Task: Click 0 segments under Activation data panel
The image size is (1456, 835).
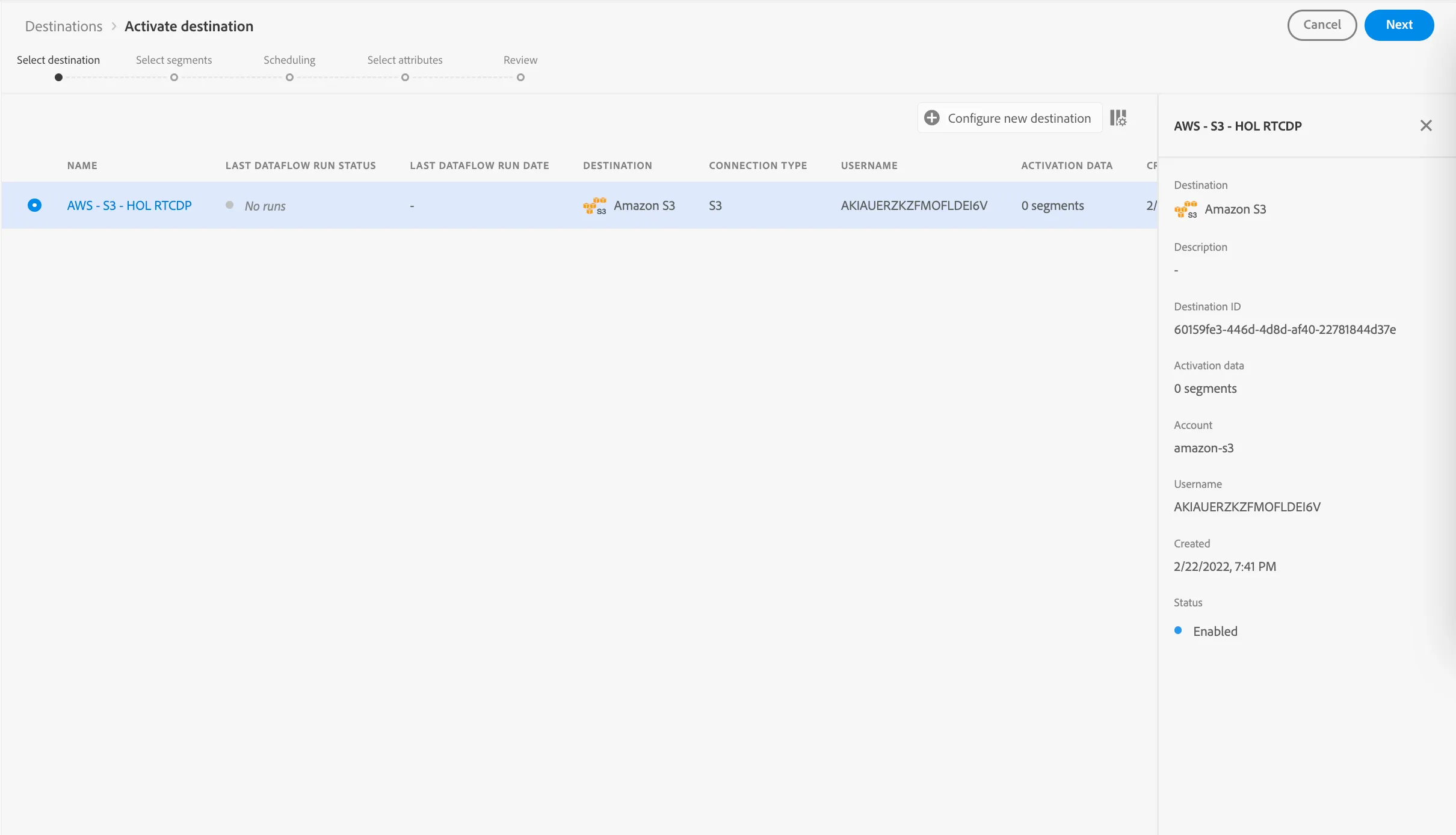Action: click(1205, 389)
